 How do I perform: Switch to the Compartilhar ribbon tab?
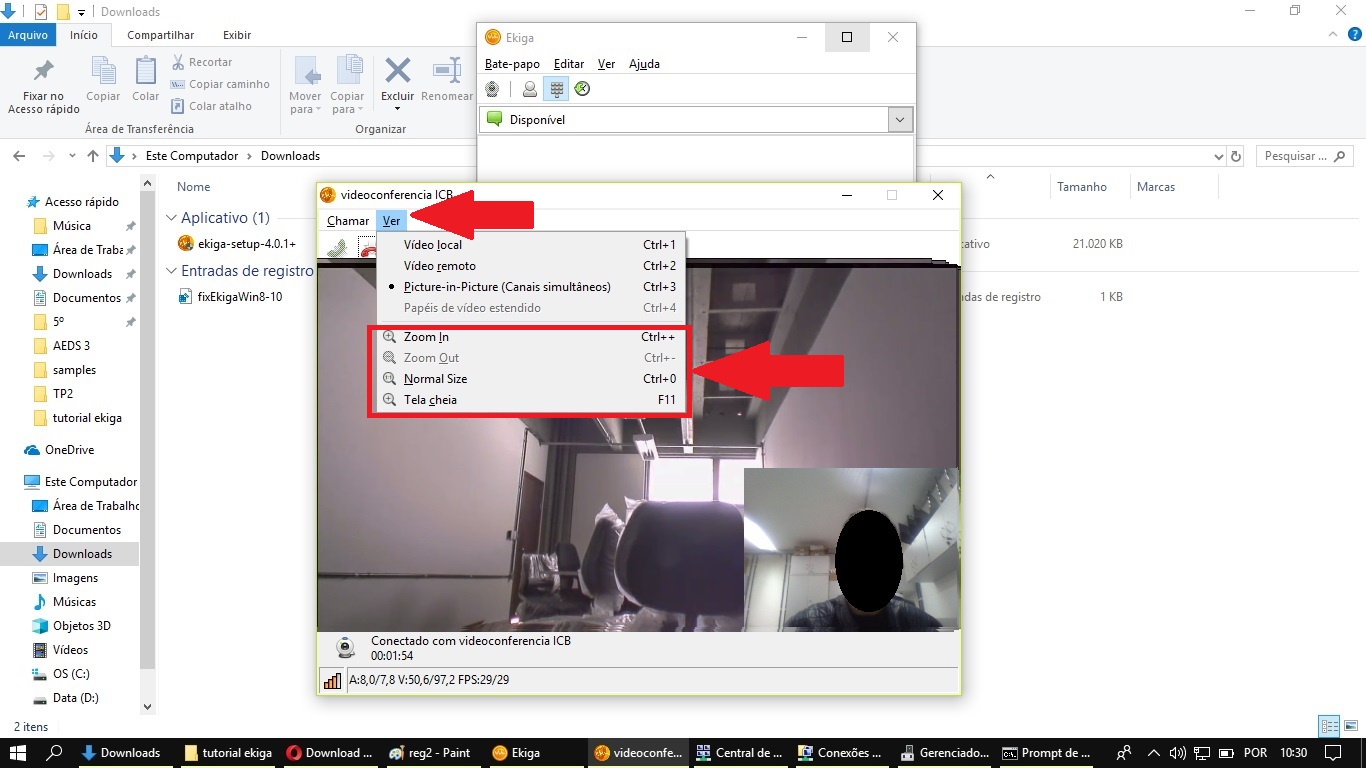click(x=160, y=35)
